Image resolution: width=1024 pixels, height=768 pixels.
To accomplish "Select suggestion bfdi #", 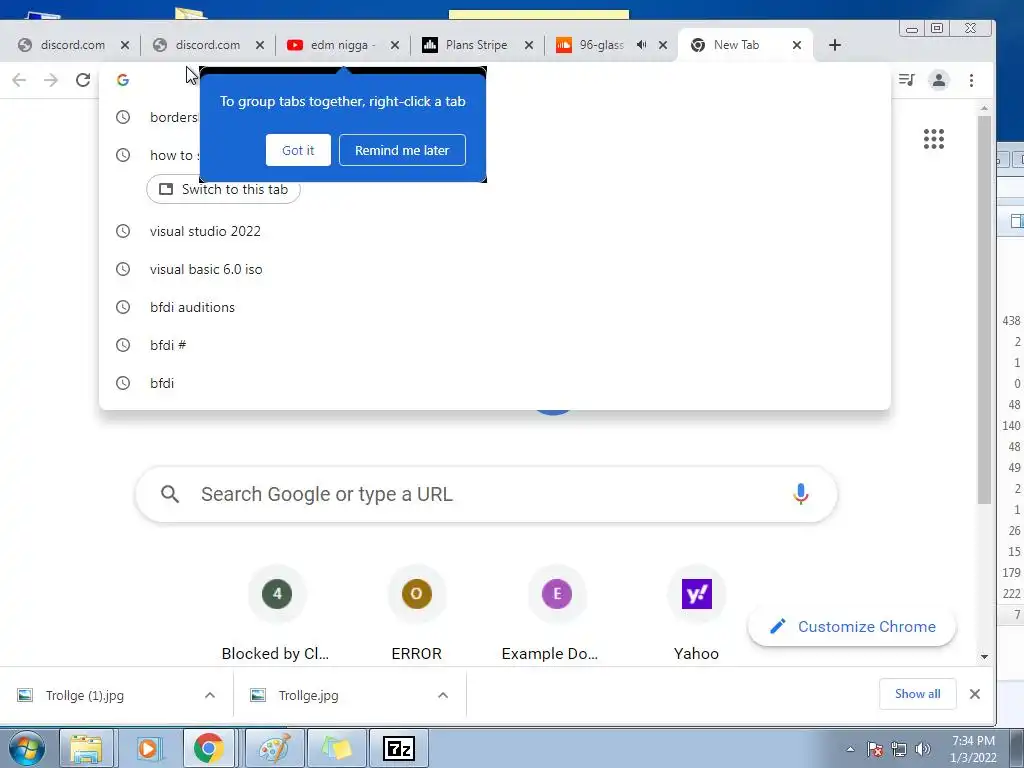I will pyautogui.click(x=494, y=345).
